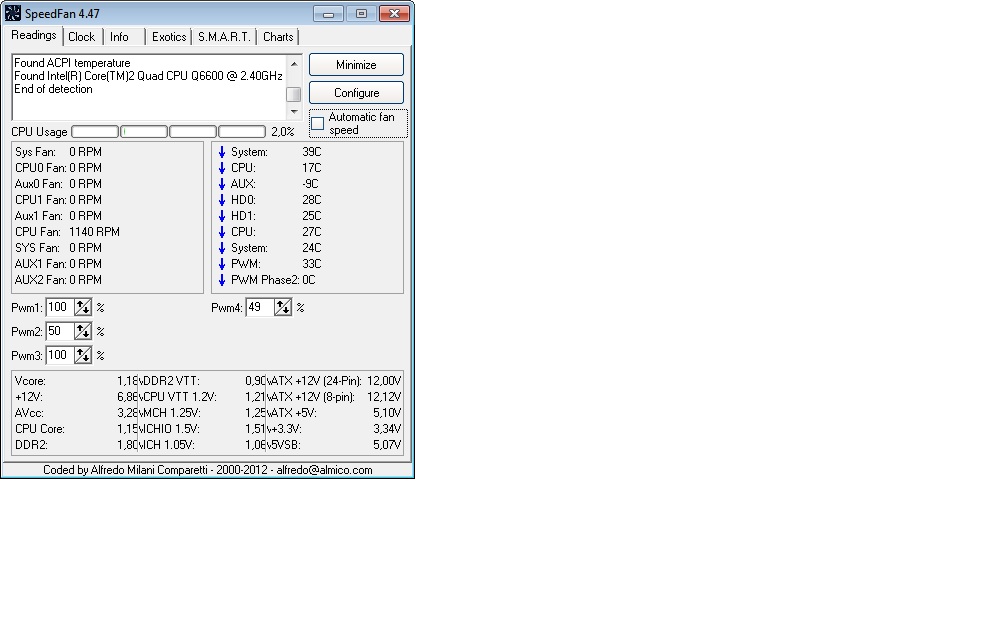
Task: Click the 'Aux0 Fan: 0 RPM' reading
Action: (58, 184)
